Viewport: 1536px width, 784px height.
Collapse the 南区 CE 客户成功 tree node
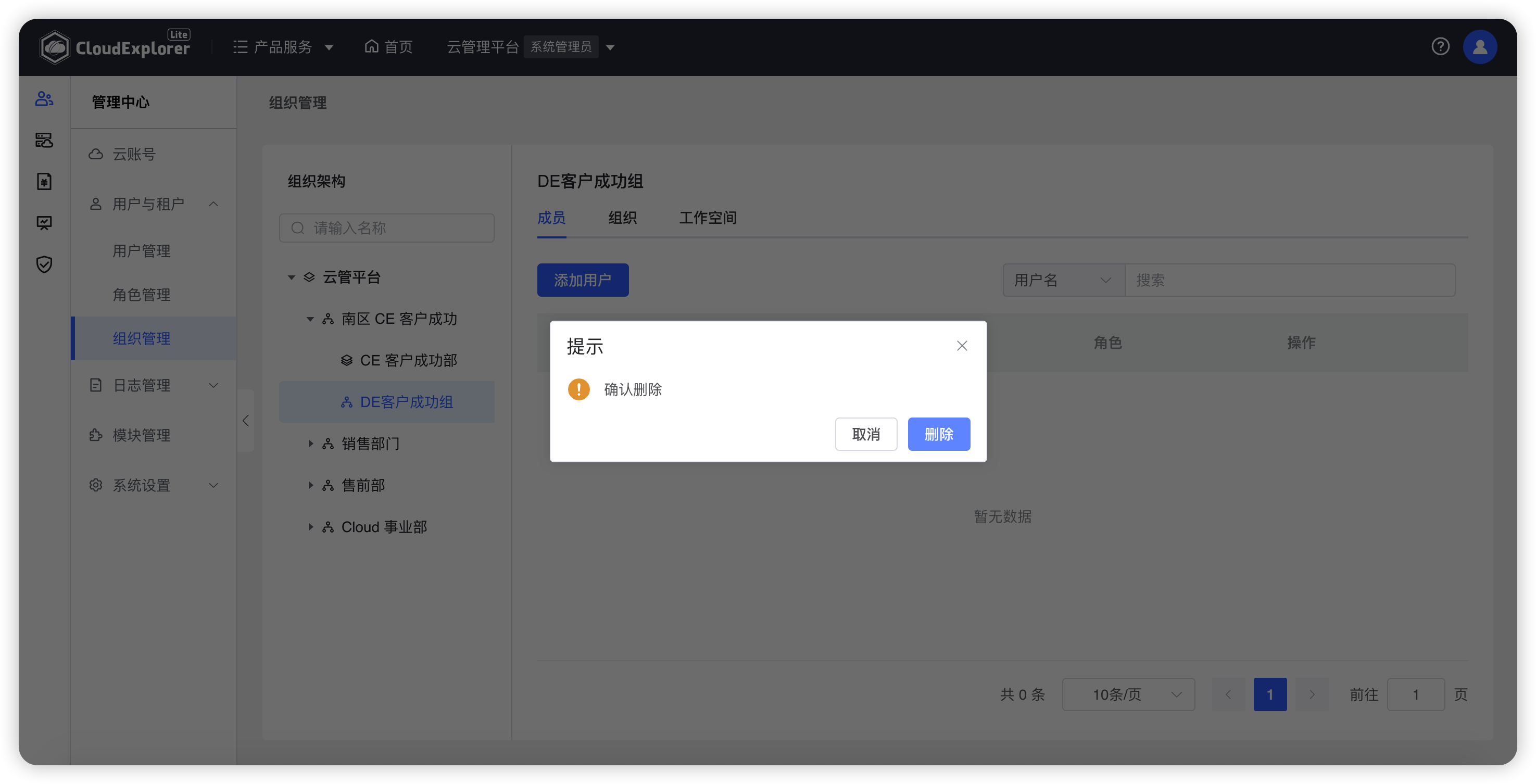(x=310, y=319)
